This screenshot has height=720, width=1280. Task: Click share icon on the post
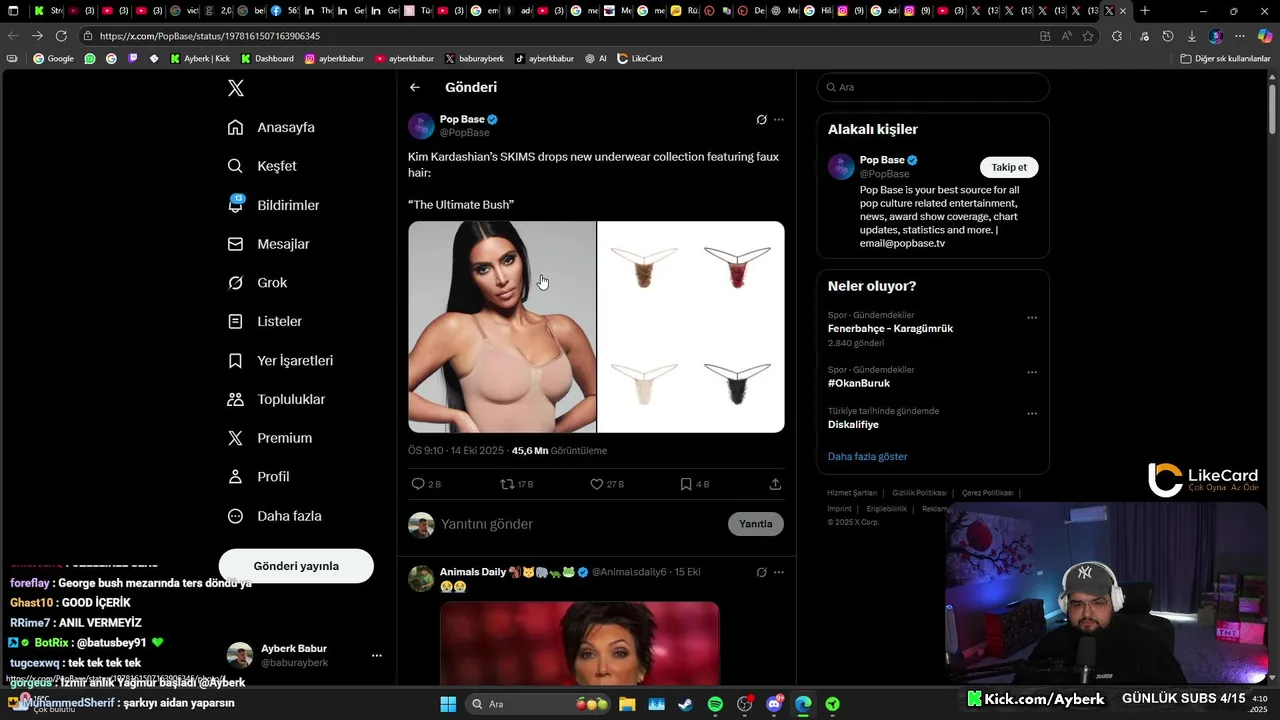[x=775, y=484]
